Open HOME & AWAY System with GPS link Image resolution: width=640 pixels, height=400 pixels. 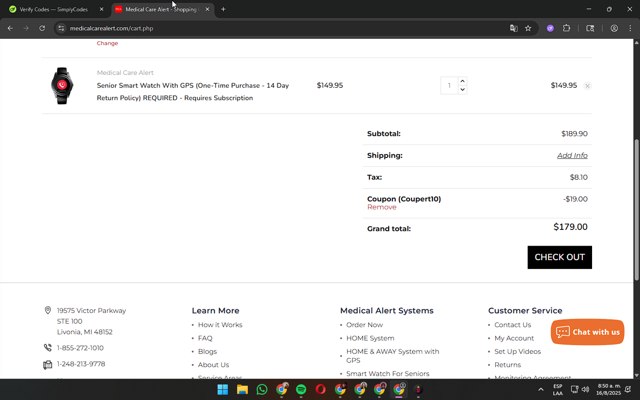(x=393, y=356)
